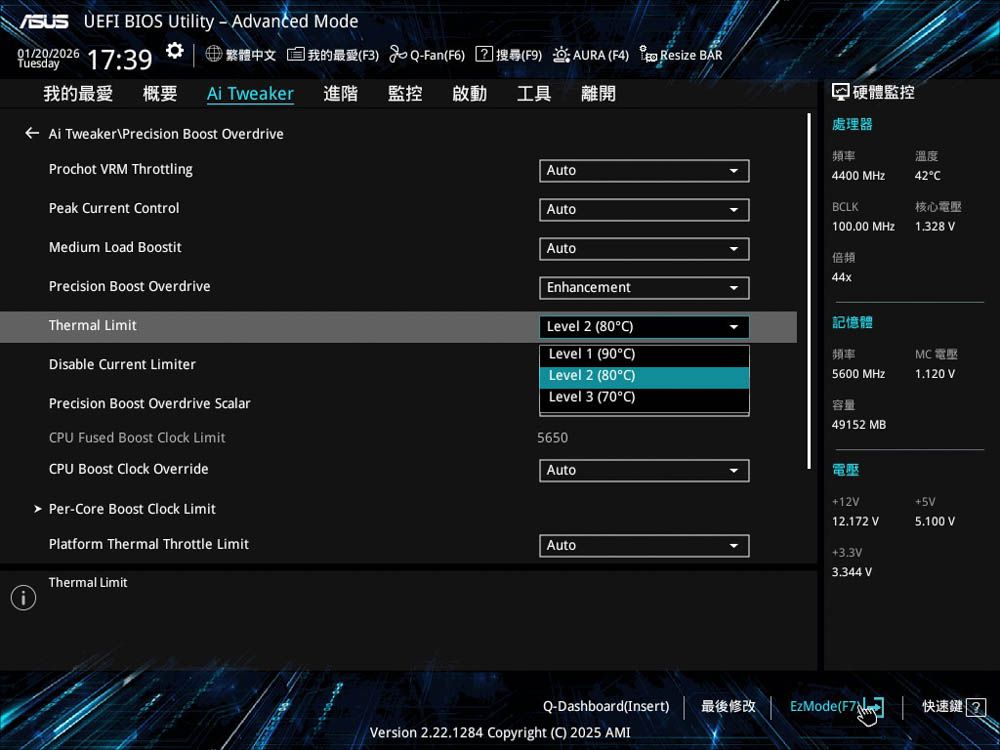
Task: Expand Per-Core Boost Clock Limit submenu
Action: 132,509
